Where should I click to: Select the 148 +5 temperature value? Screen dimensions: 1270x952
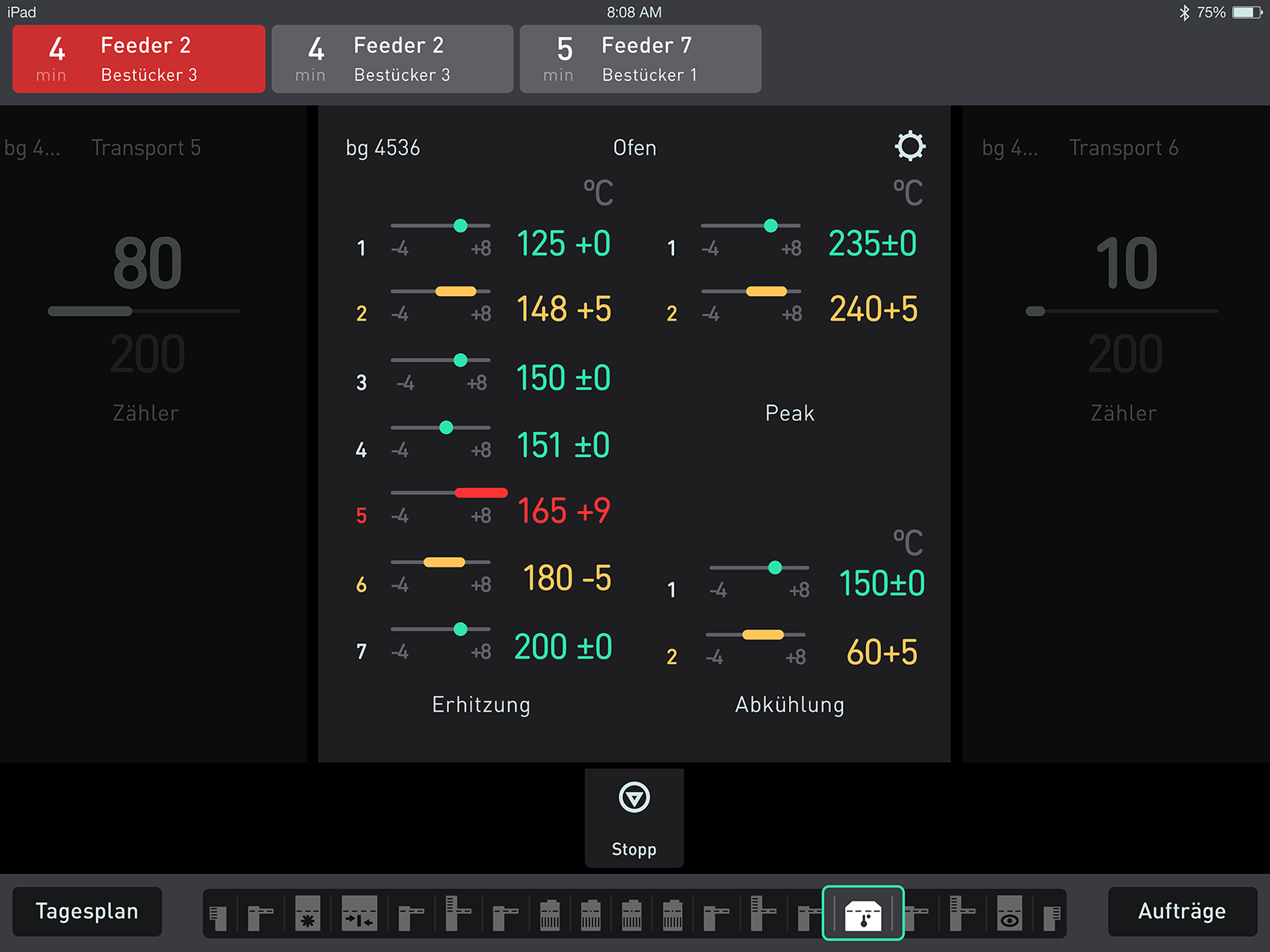[x=564, y=309]
